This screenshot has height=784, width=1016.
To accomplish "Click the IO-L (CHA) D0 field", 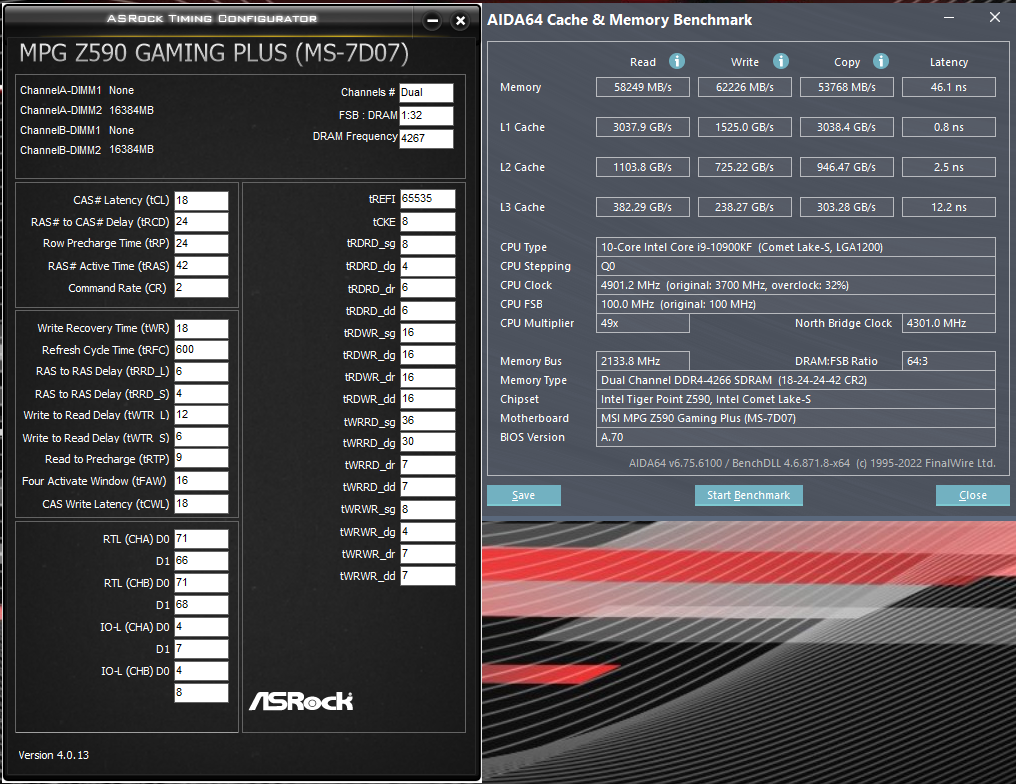I will (202, 627).
